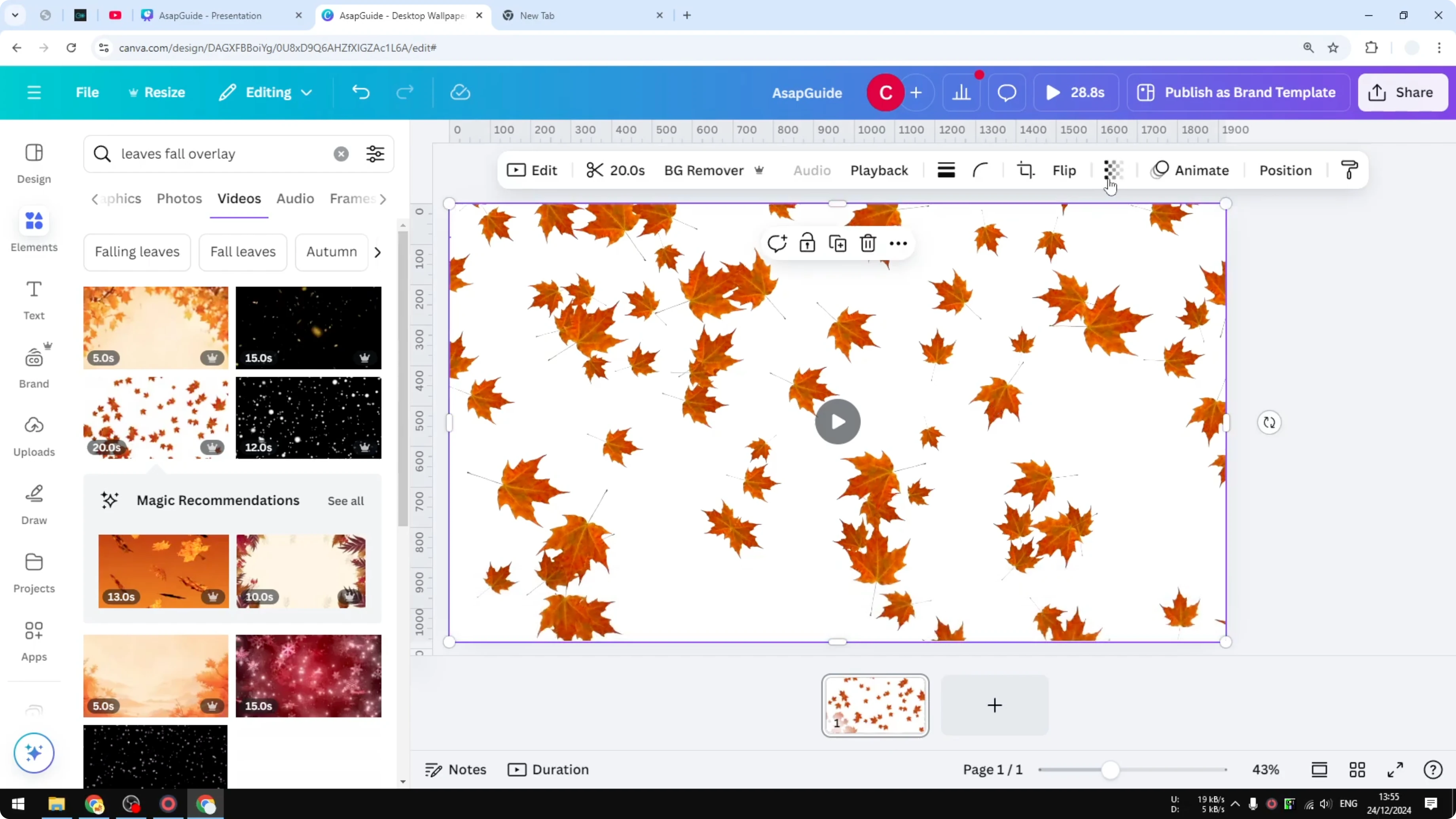Viewport: 1456px width, 819px height.
Task: Open the File menu
Action: pyautogui.click(x=87, y=92)
